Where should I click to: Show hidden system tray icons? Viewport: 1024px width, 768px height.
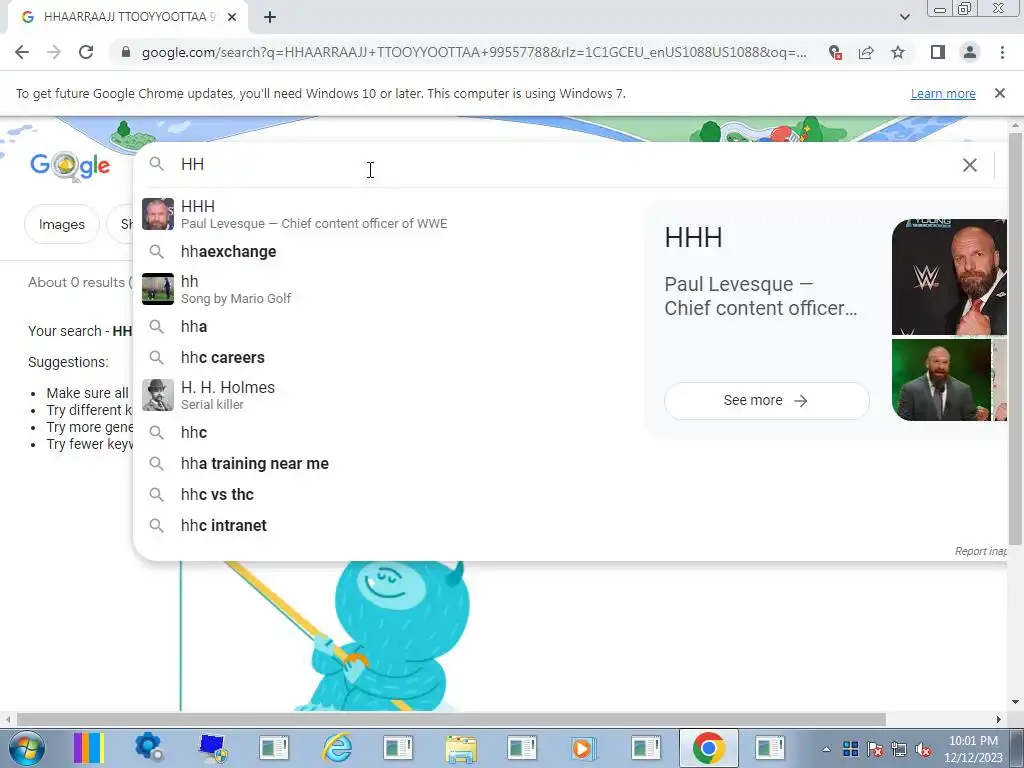click(826, 749)
